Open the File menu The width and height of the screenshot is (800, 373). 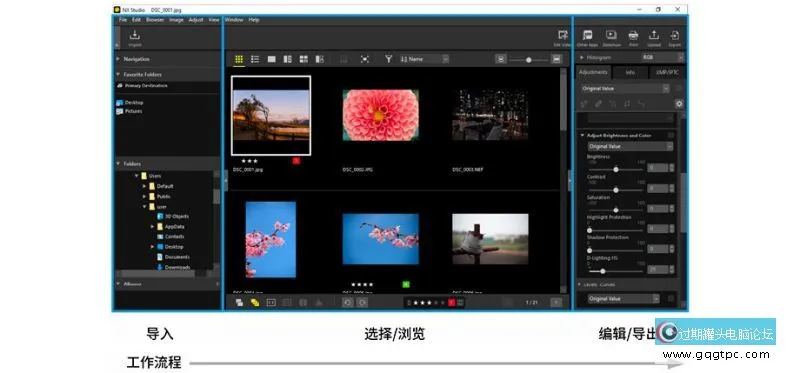(x=122, y=20)
